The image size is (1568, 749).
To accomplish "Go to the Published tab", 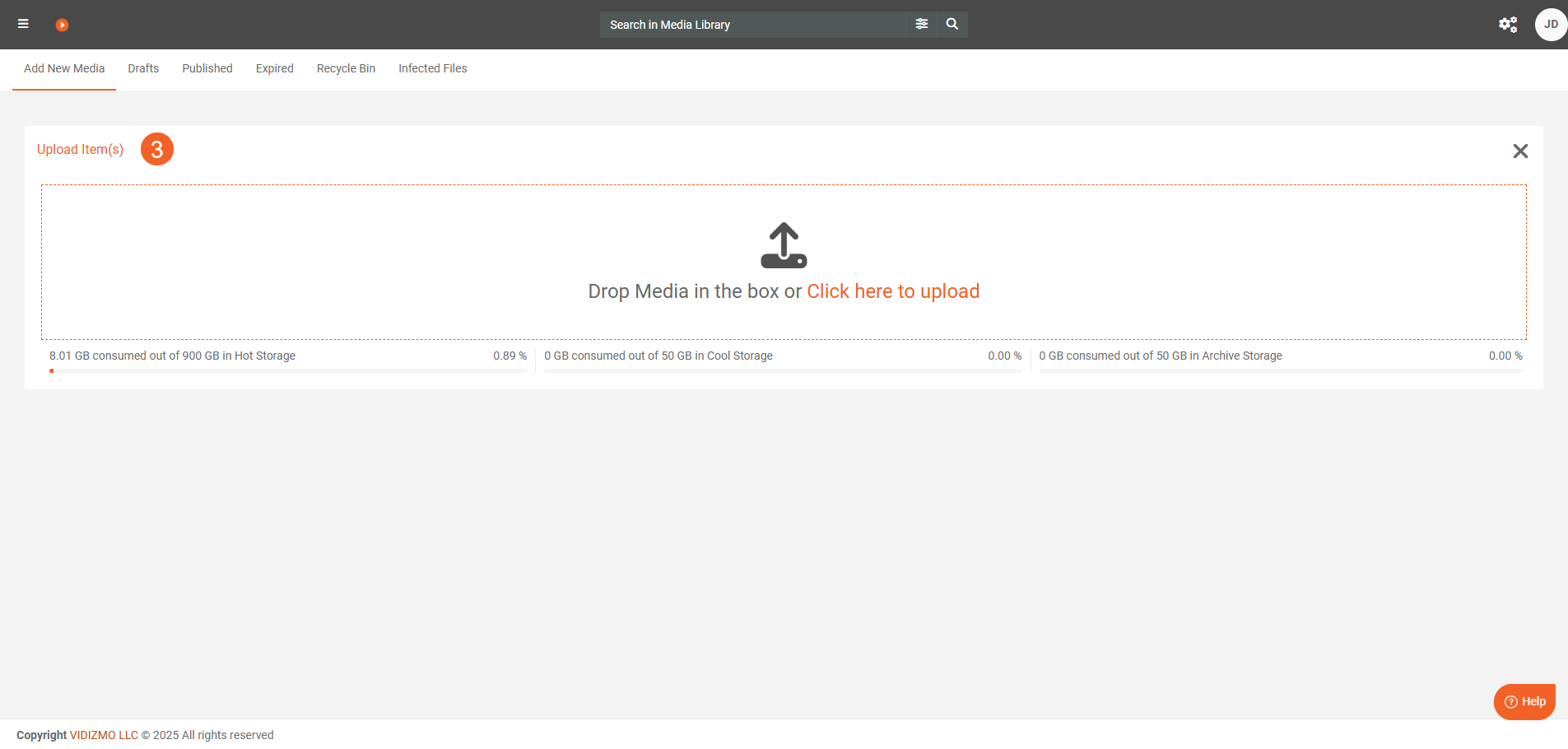I will (x=207, y=68).
